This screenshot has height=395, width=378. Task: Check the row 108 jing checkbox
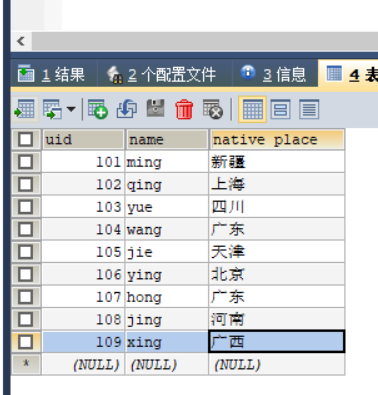(x=26, y=319)
